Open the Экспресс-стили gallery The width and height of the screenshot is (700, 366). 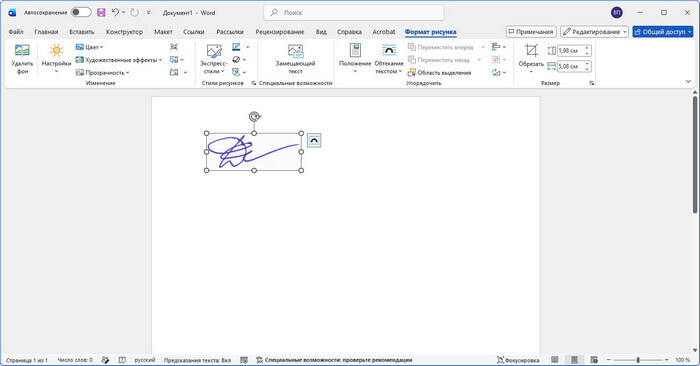pos(213,59)
